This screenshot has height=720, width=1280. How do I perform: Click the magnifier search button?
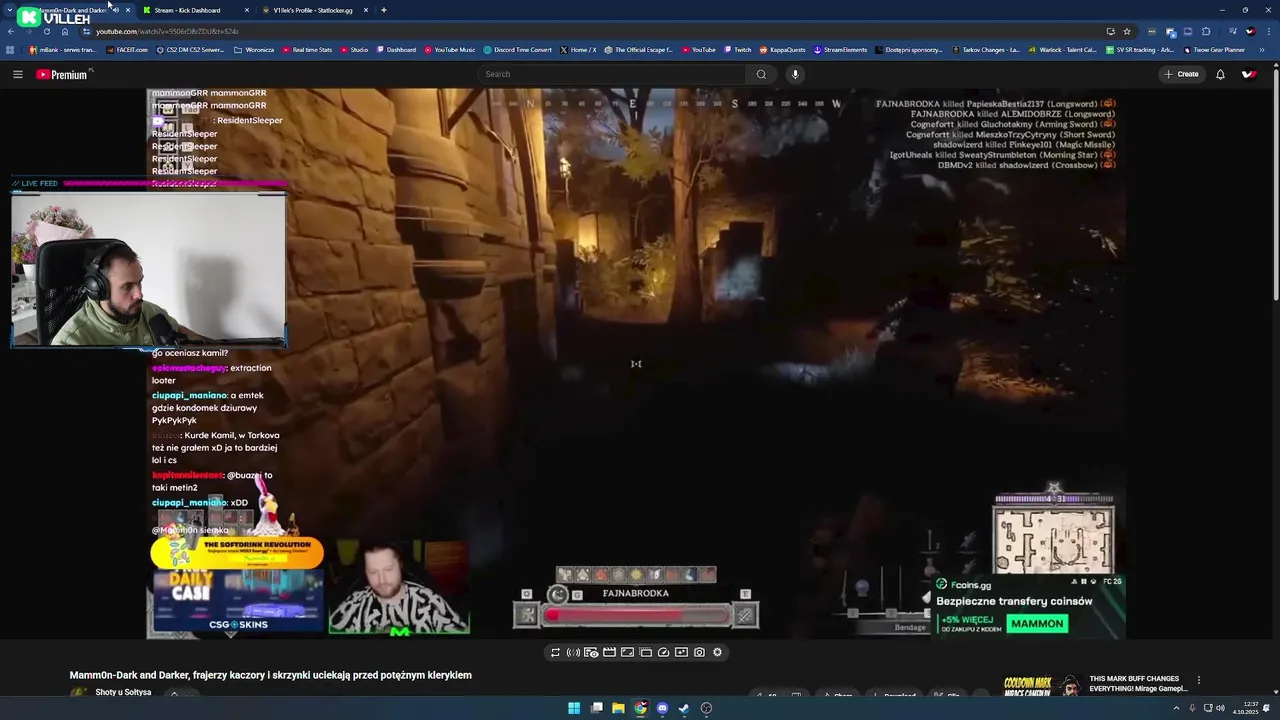point(761,74)
